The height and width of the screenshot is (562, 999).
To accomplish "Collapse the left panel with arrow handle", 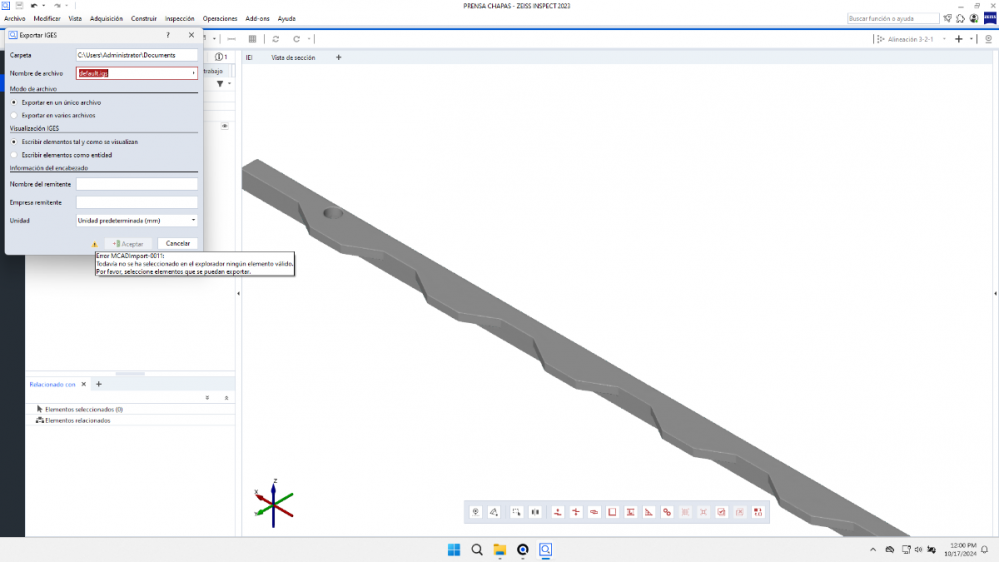I will click(238, 294).
